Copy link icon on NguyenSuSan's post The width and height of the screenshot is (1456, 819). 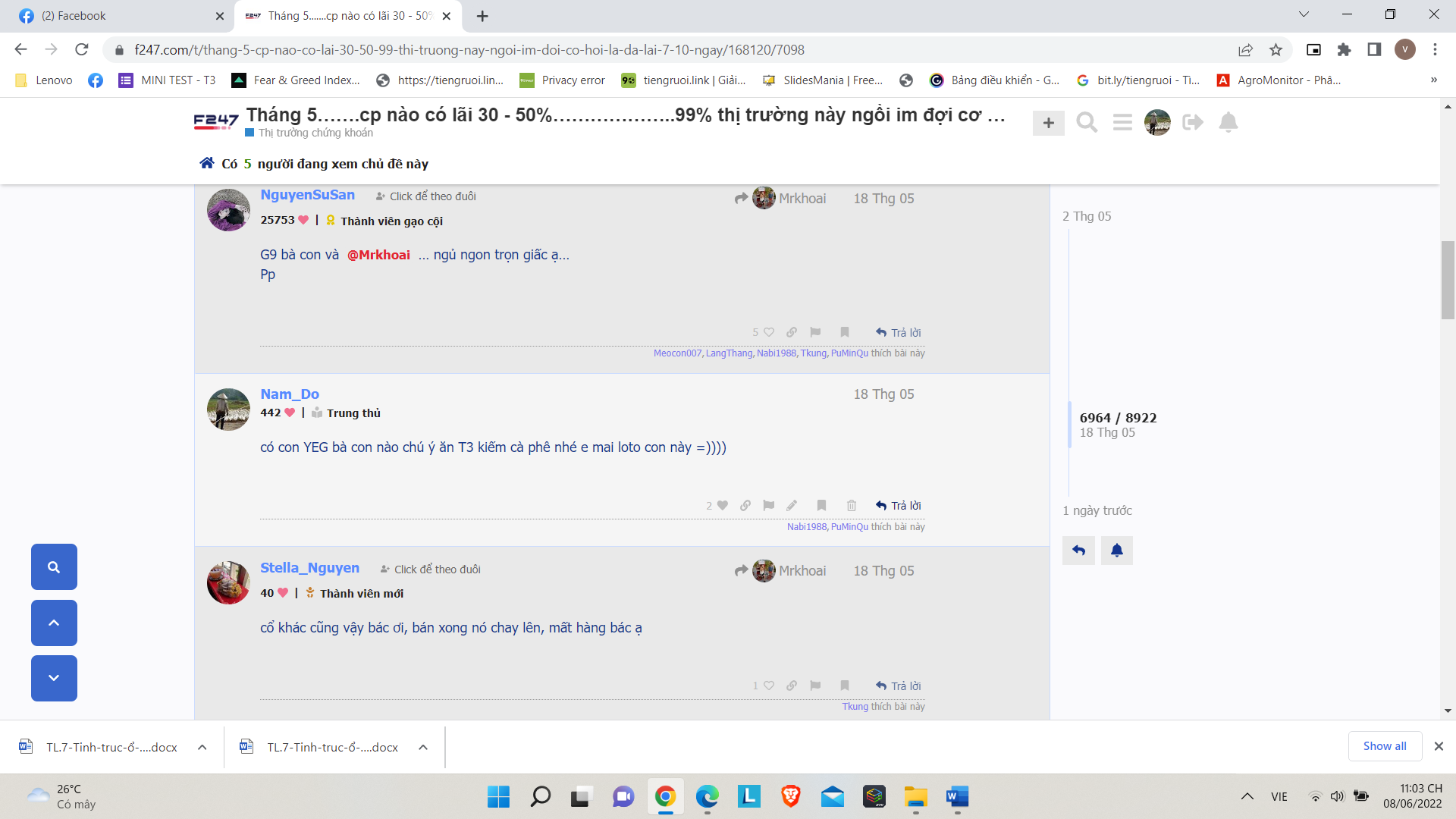point(792,332)
